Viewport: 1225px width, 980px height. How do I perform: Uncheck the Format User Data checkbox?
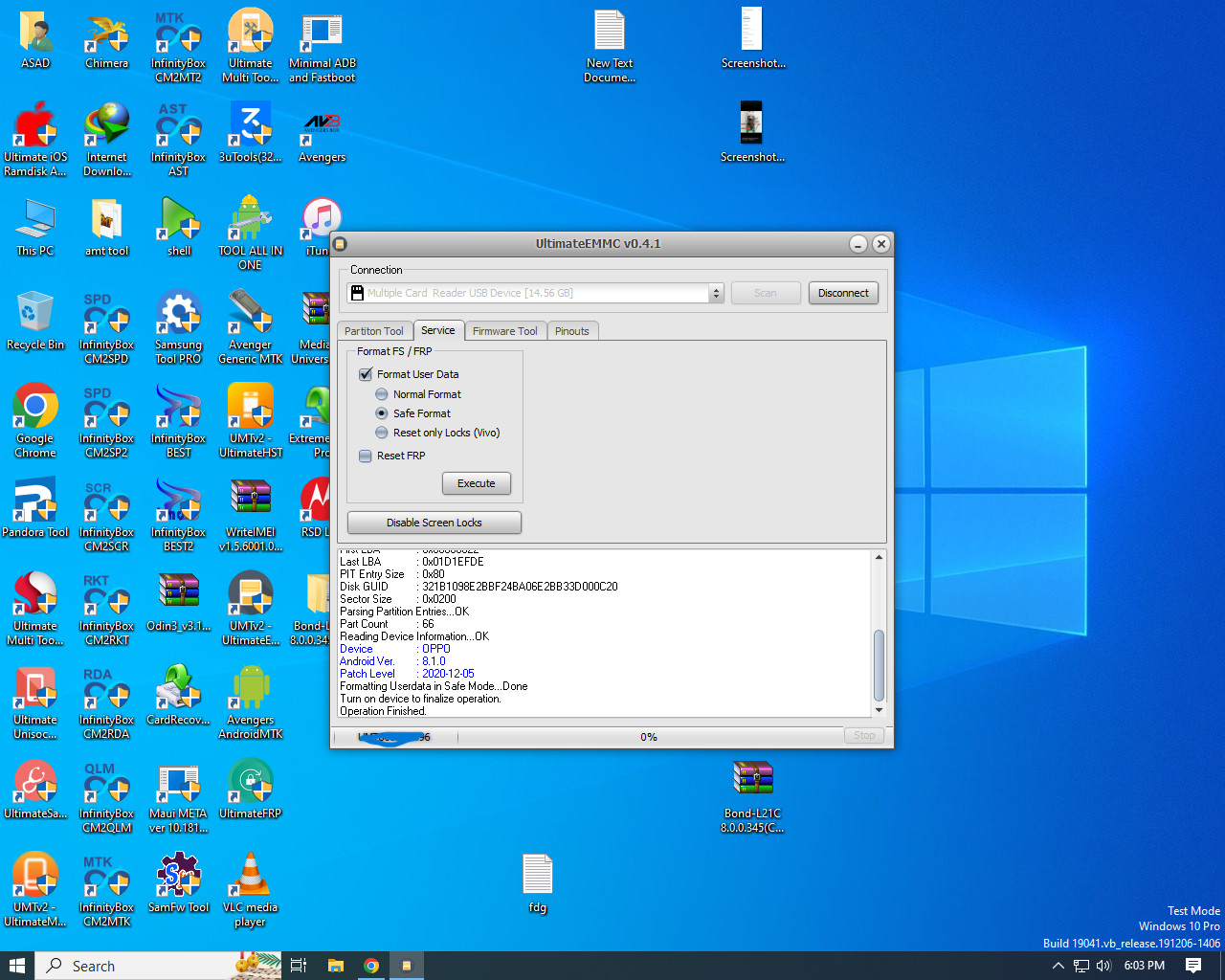[x=366, y=374]
